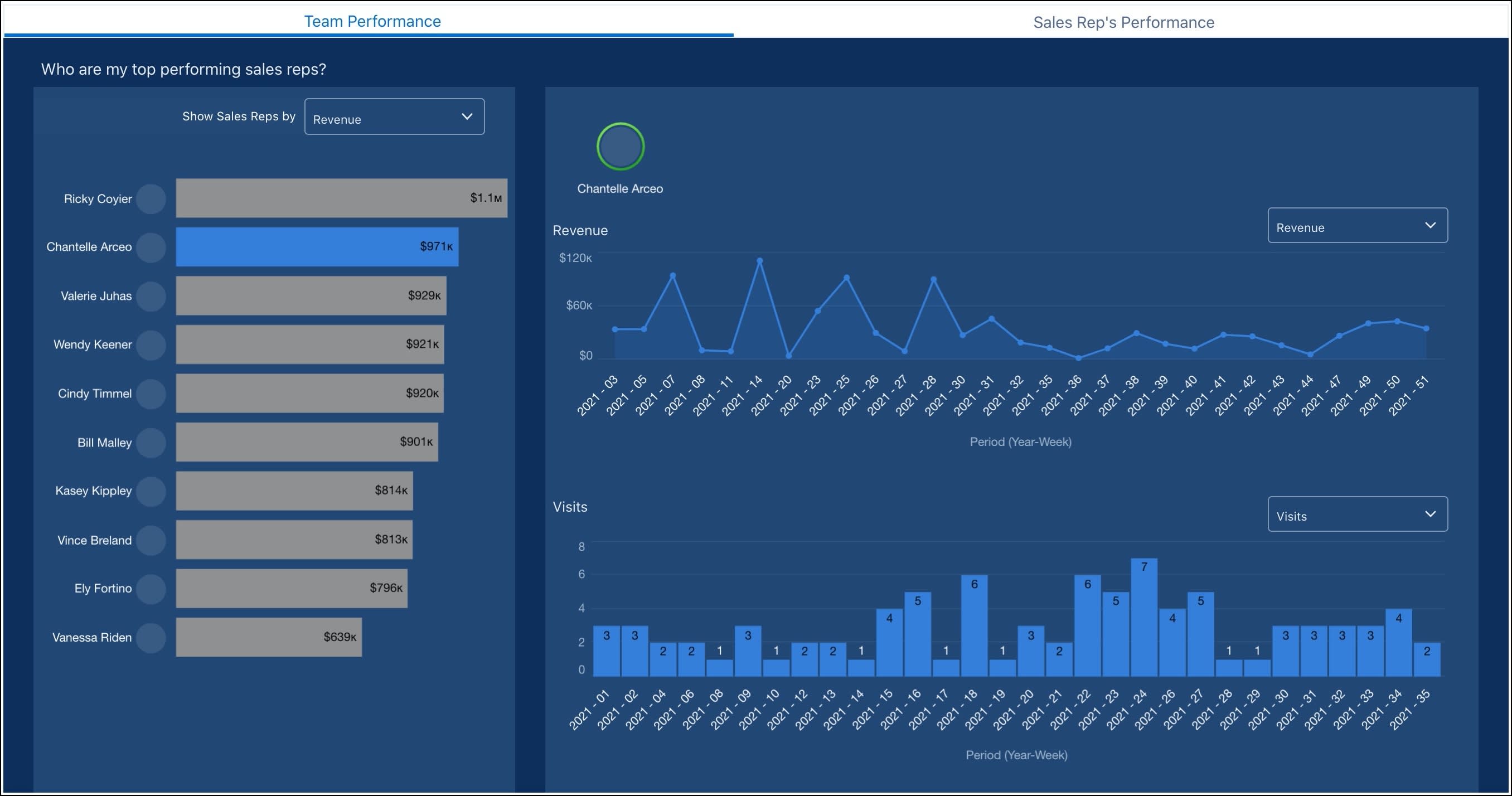Click Valerie Juhas's avatar icon
Image resolution: width=1512 pixels, height=796 pixels.
[x=151, y=297]
